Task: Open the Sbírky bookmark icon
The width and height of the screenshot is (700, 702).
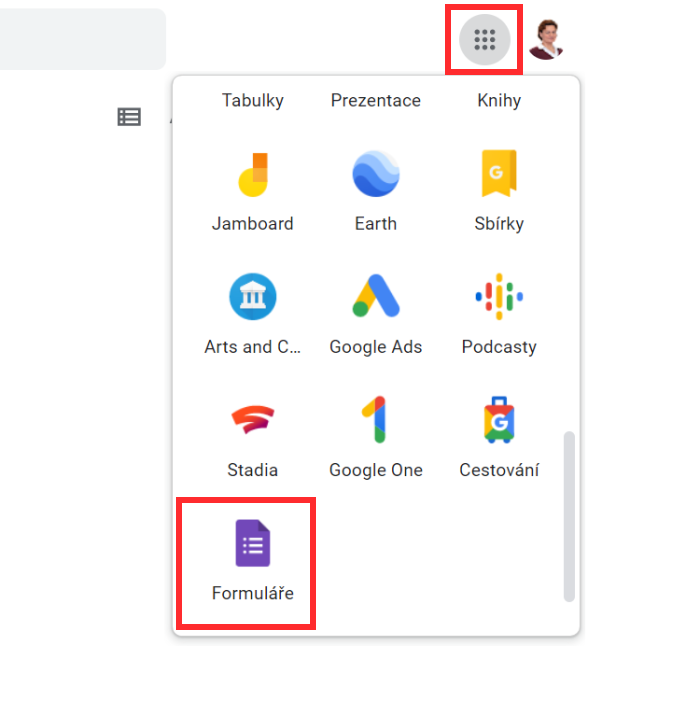Action: [499, 173]
